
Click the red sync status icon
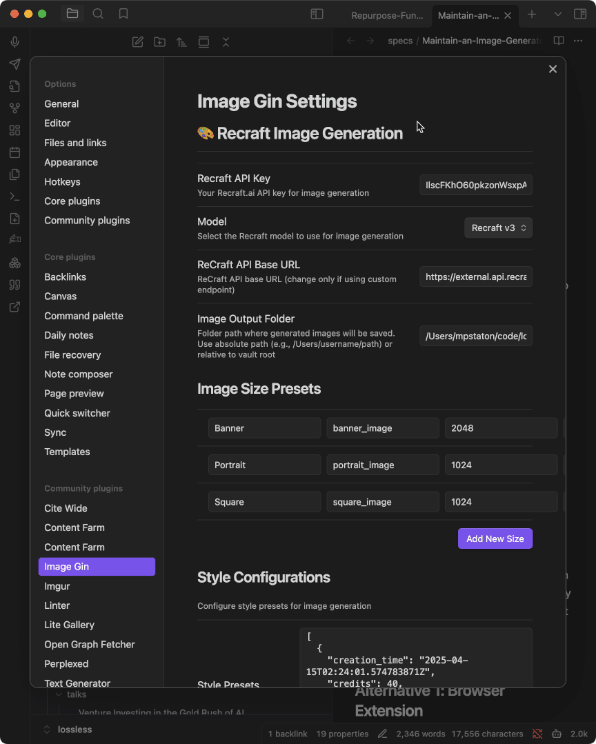[537, 734]
